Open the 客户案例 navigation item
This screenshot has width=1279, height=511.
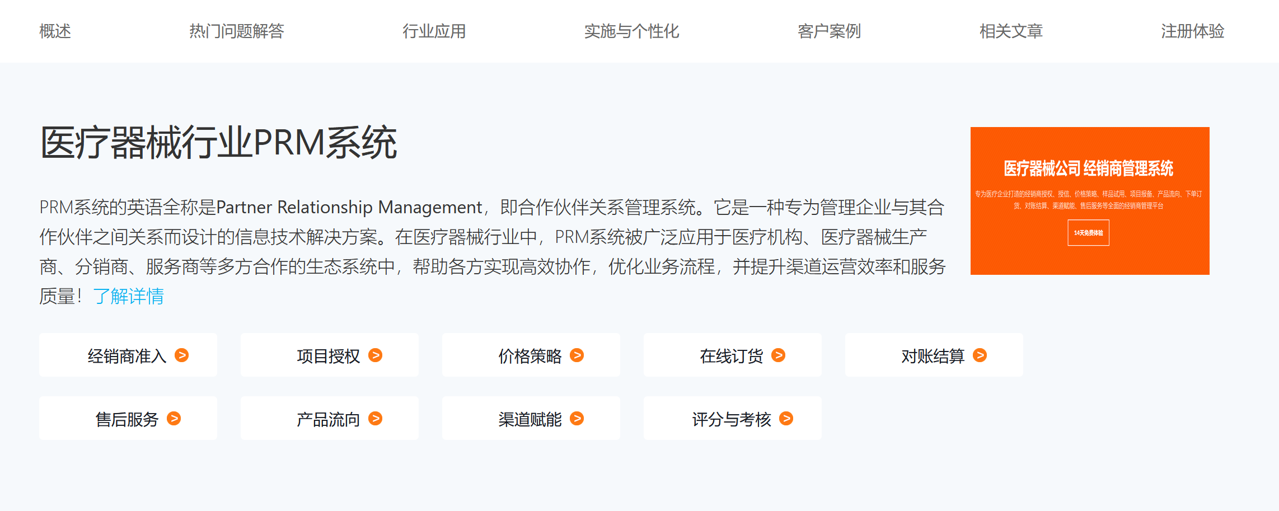(829, 31)
